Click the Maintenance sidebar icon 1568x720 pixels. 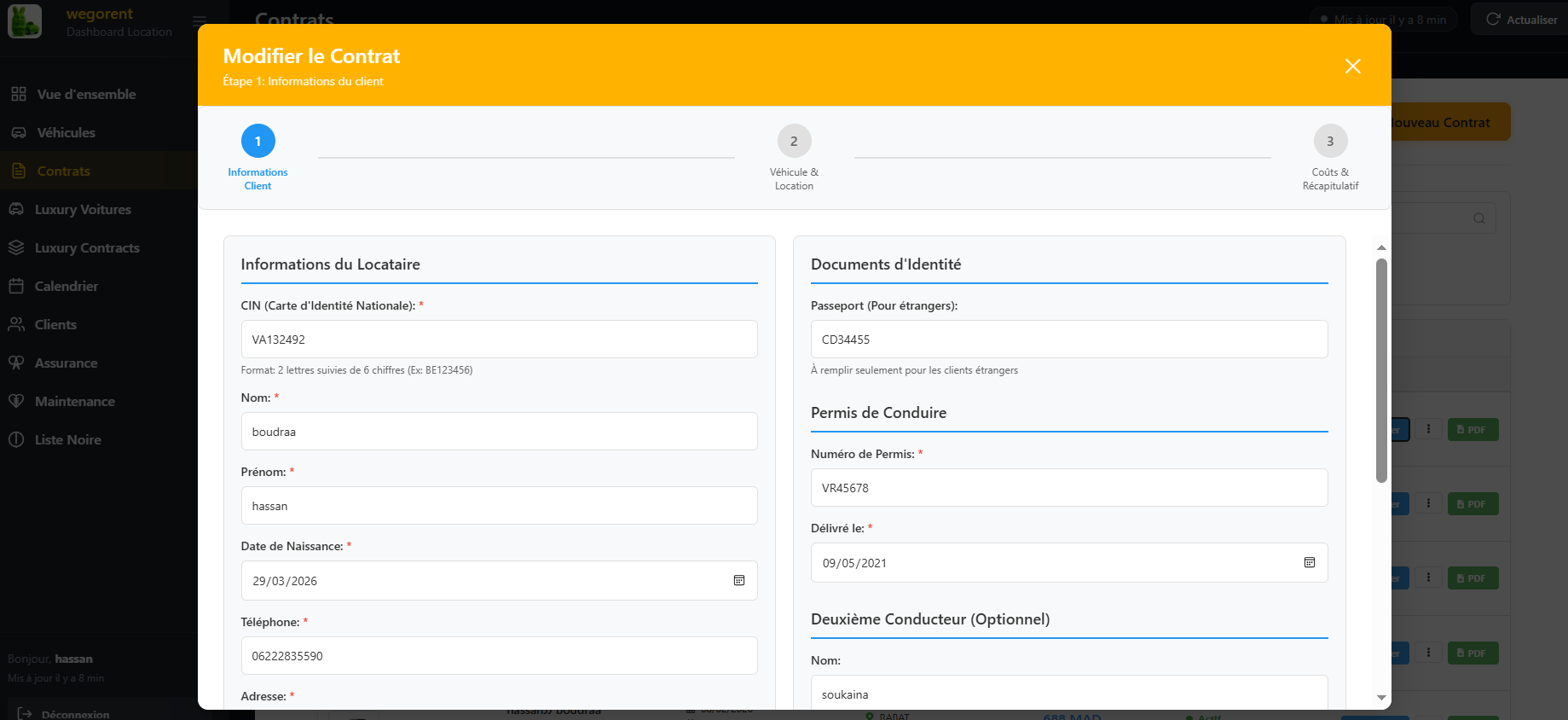pyautogui.click(x=16, y=402)
